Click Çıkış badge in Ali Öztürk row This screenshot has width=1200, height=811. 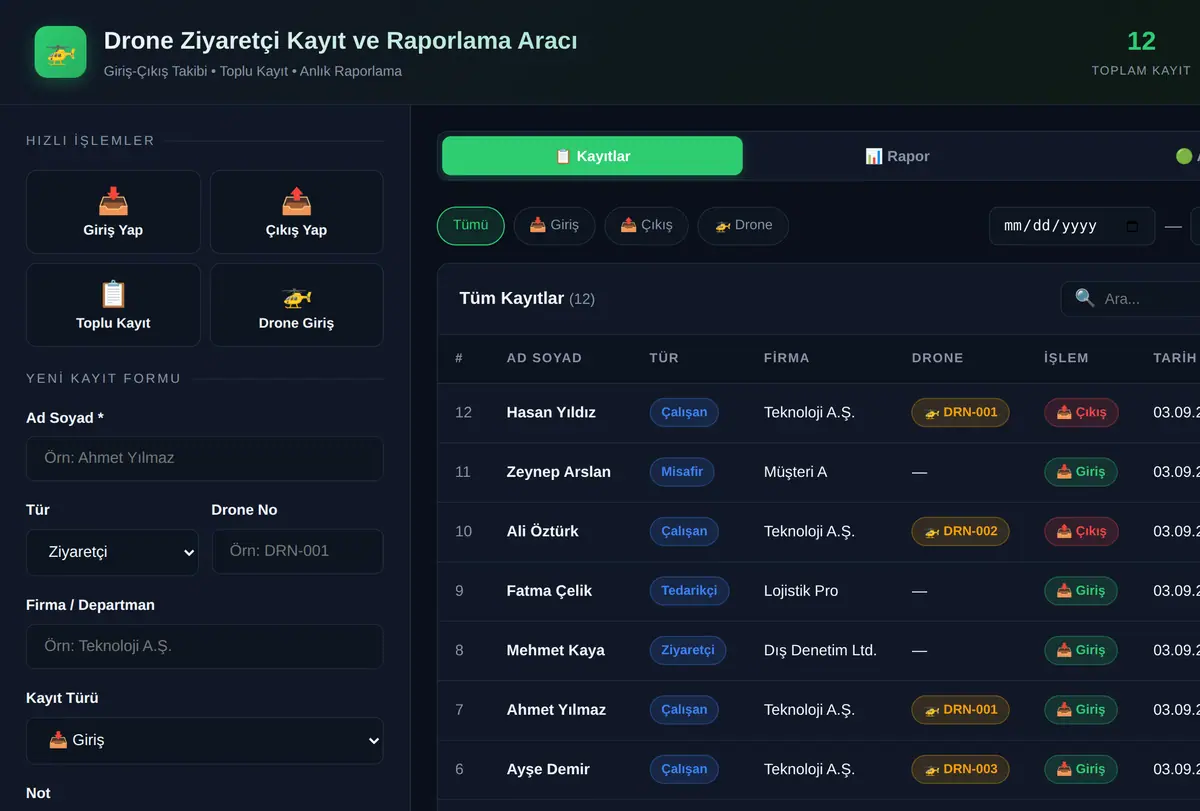click(x=1081, y=531)
